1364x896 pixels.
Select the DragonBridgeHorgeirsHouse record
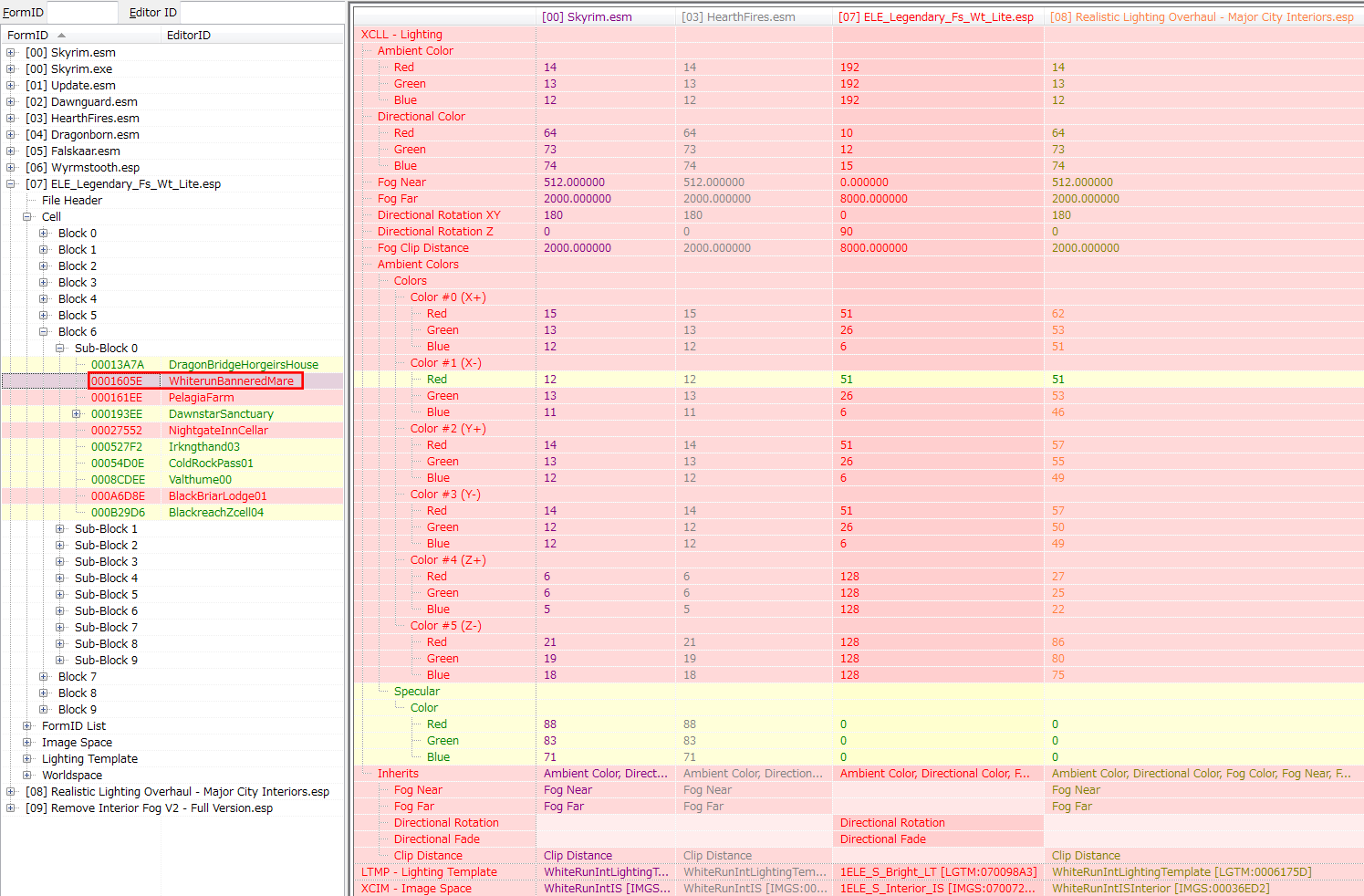coord(244,365)
